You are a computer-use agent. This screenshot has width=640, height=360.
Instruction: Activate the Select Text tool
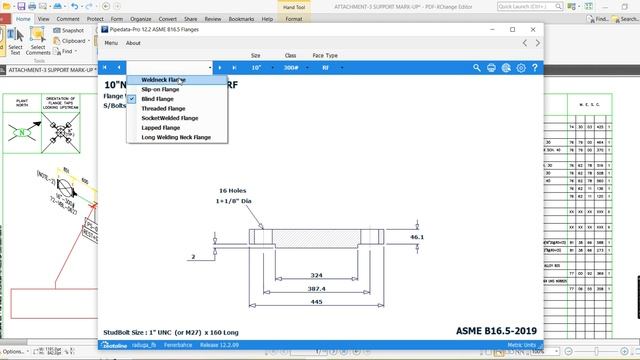[x=15, y=41]
